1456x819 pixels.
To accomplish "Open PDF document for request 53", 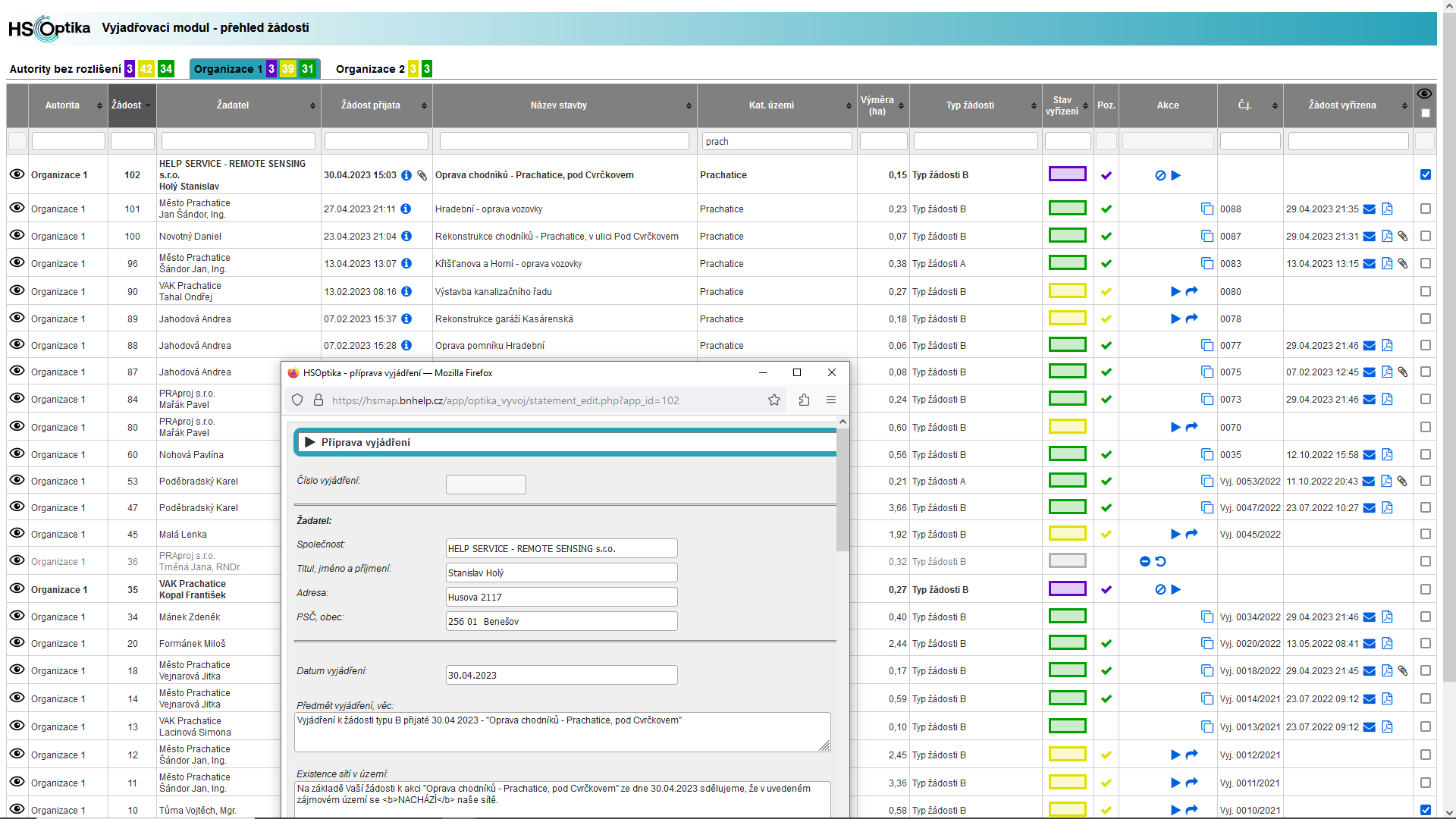I will (x=1386, y=482).
